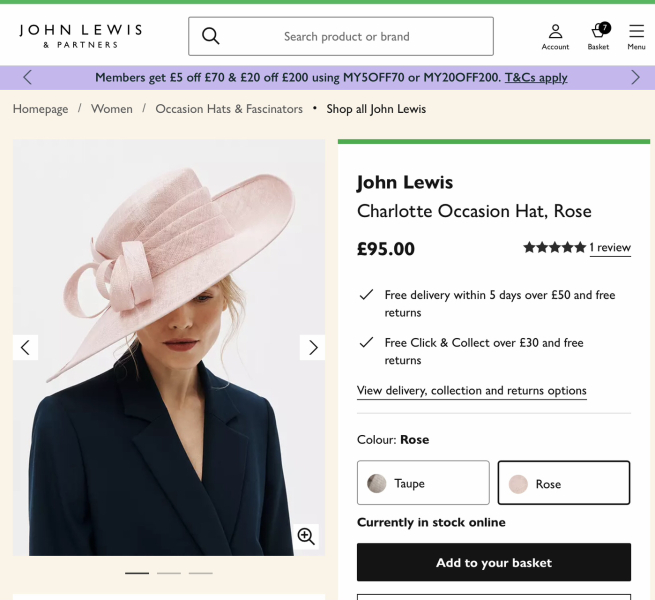
Task: Click the Free delivery within 5 days text
Action: coord(500,304)
